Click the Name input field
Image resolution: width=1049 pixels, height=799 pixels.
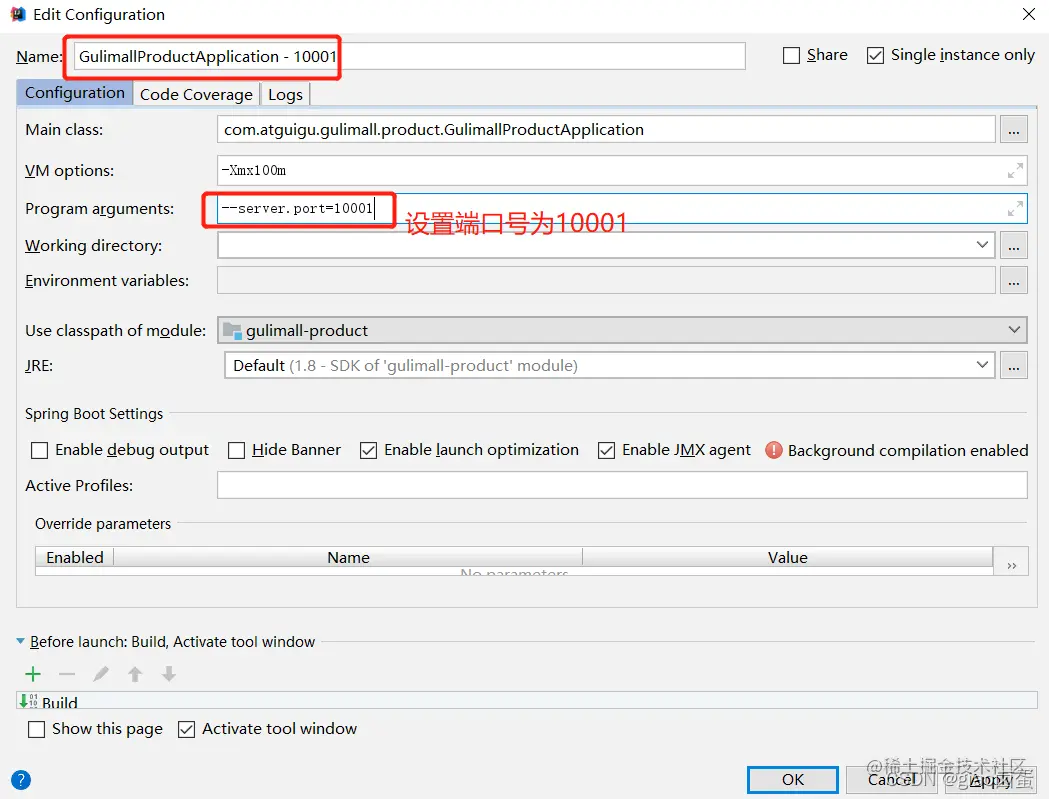pos(409,56)
